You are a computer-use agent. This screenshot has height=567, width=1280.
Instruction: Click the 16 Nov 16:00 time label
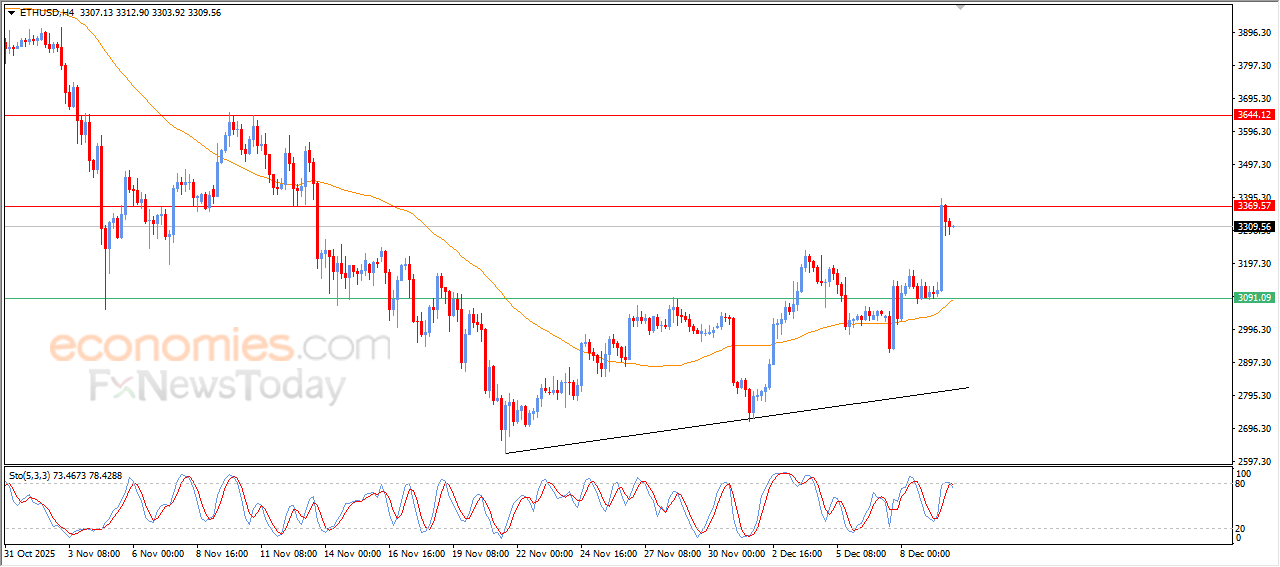click(416, 552)
